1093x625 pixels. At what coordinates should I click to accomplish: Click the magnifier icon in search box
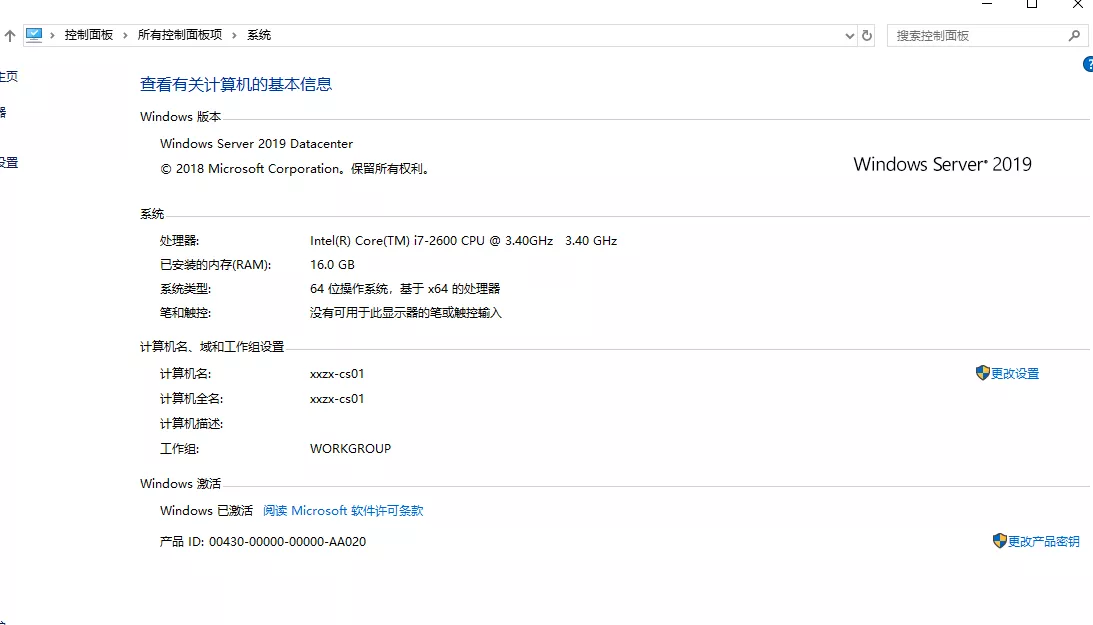[1075, 35]
